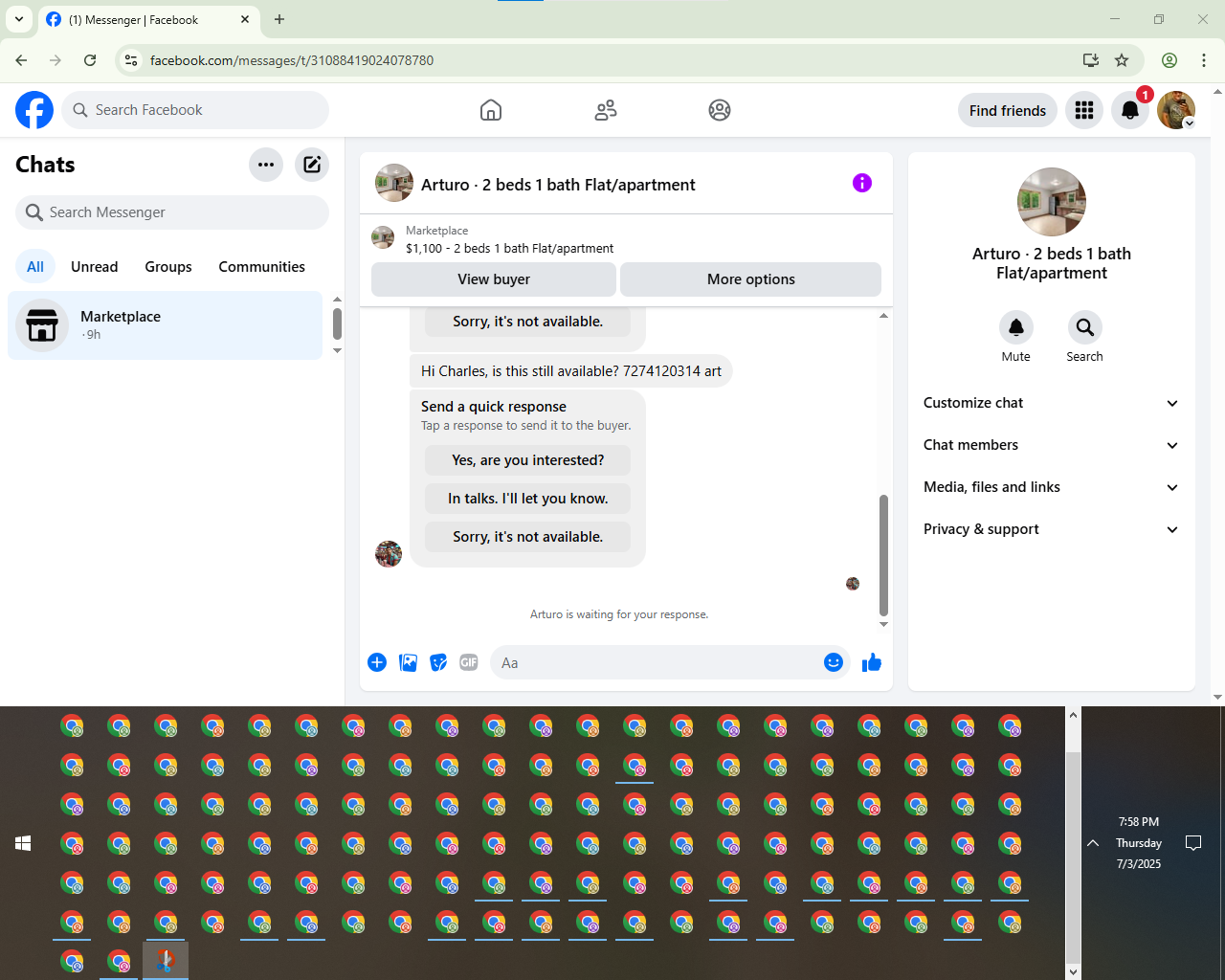This screenshot has height=980, width=1225.
Task: Open the Friends icon in top navigation
Action: 606,110
